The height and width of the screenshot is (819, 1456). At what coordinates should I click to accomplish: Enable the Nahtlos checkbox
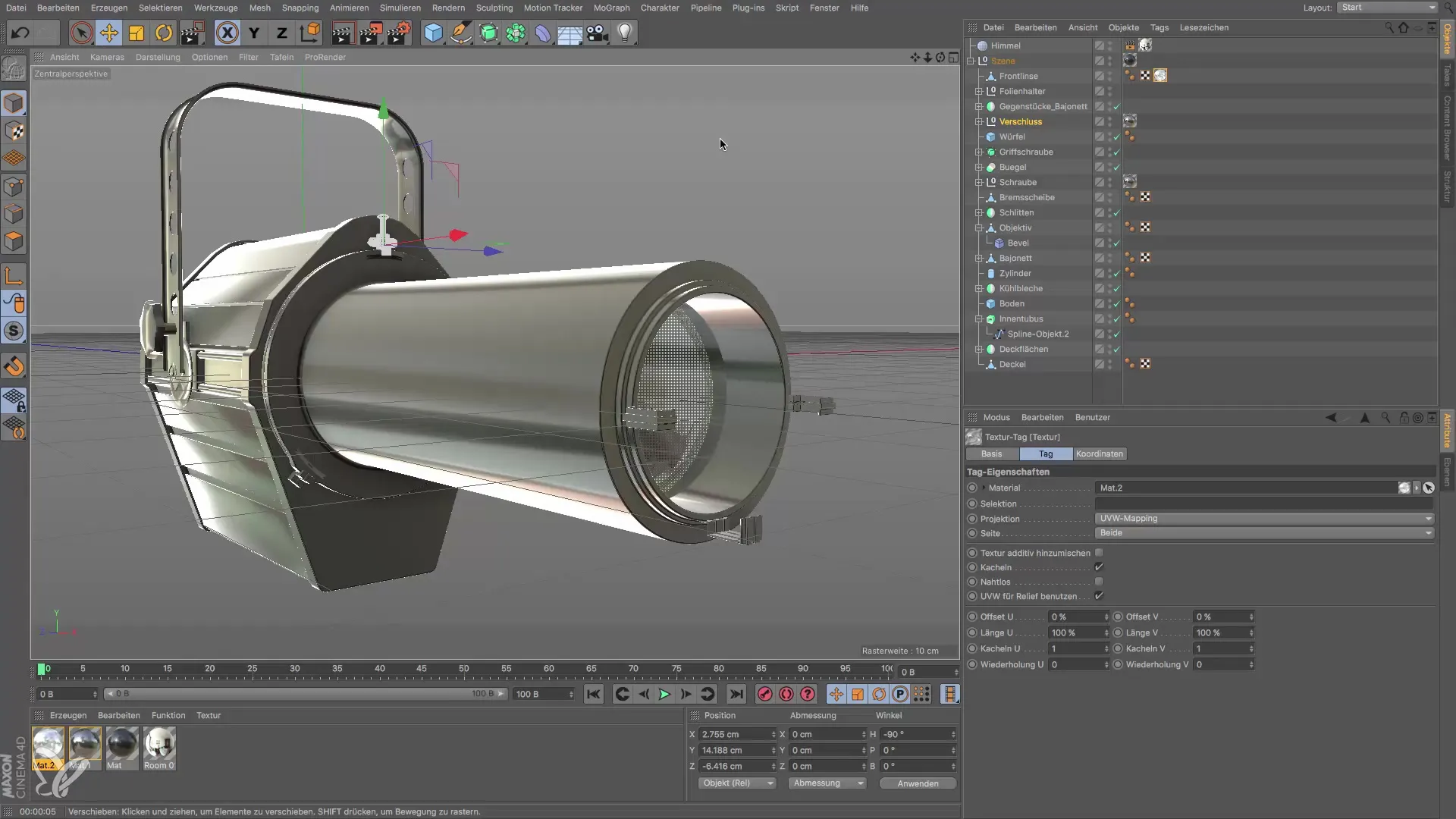pos(1099,582)
